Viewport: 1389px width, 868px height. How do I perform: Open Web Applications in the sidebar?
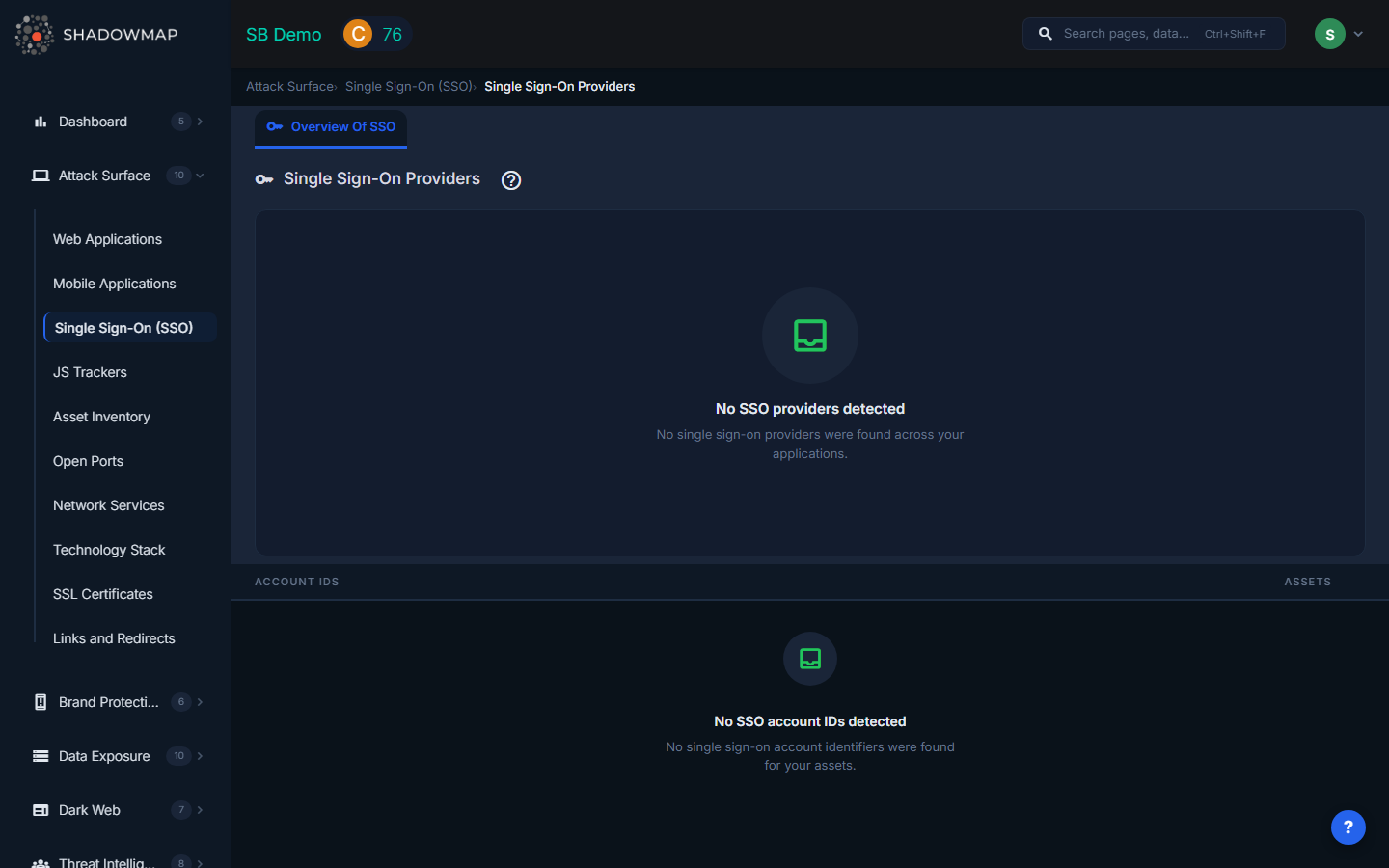pyautogui.click(x=107, y=239)
